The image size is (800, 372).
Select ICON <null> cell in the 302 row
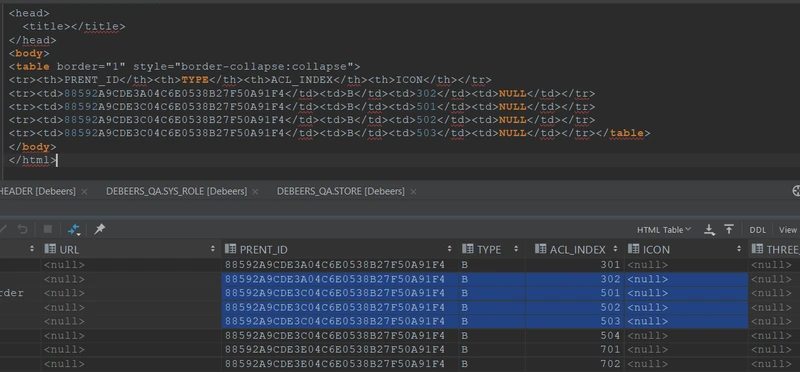(686, 279)
